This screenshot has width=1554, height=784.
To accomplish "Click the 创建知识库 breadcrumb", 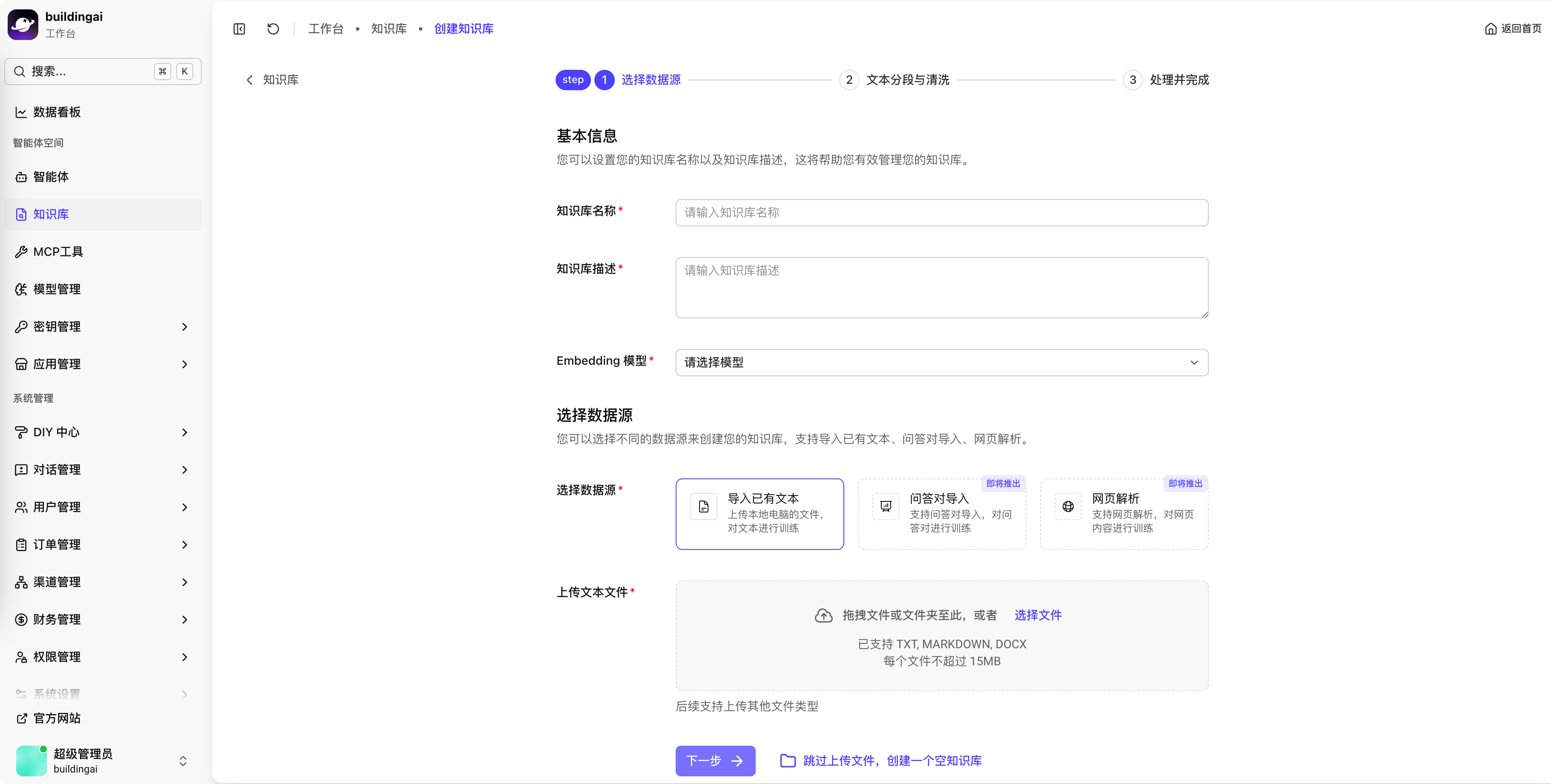I will coord(464,29).
